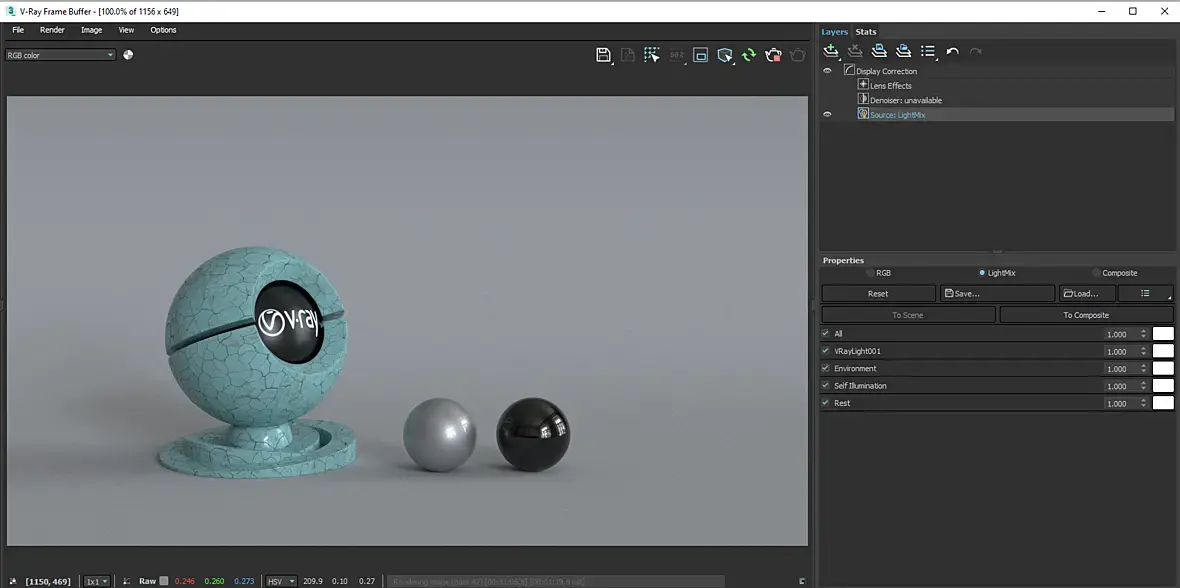Screen dimensions: 1180x588
Task: Click the Environment intensity spinner arrows
Action: [x=1144, y=368]
